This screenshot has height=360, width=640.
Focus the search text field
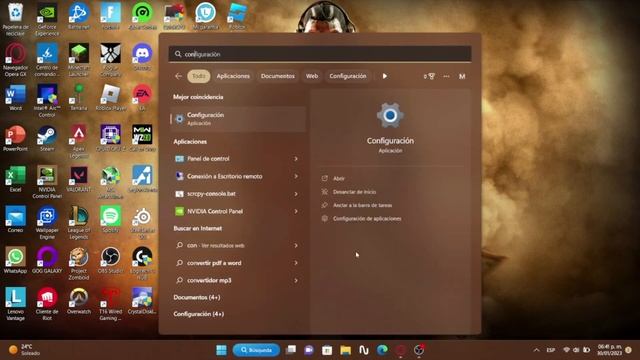click(320, 54)
